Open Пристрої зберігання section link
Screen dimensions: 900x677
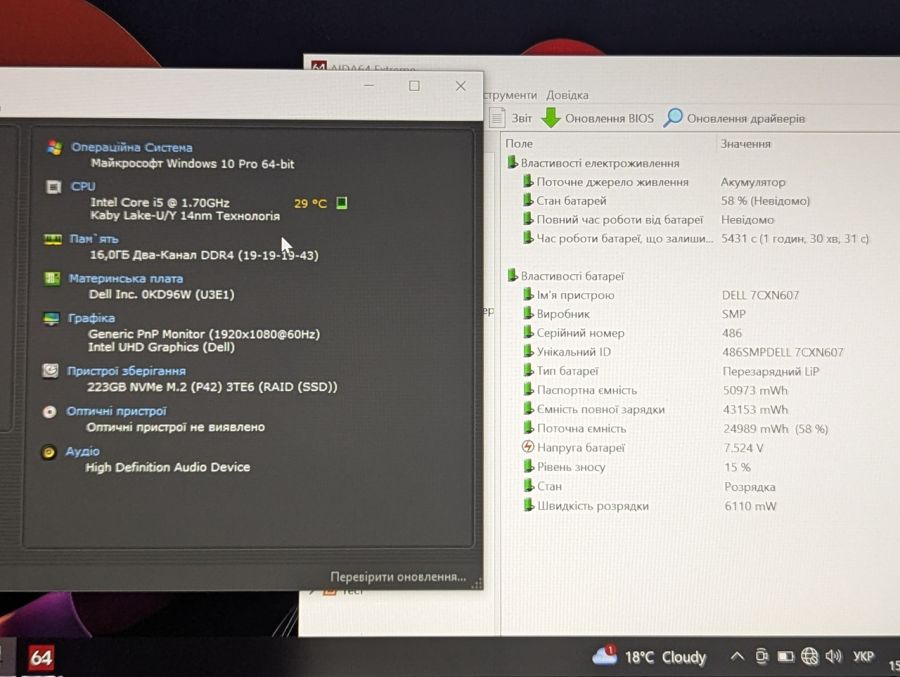coord(126,371)
